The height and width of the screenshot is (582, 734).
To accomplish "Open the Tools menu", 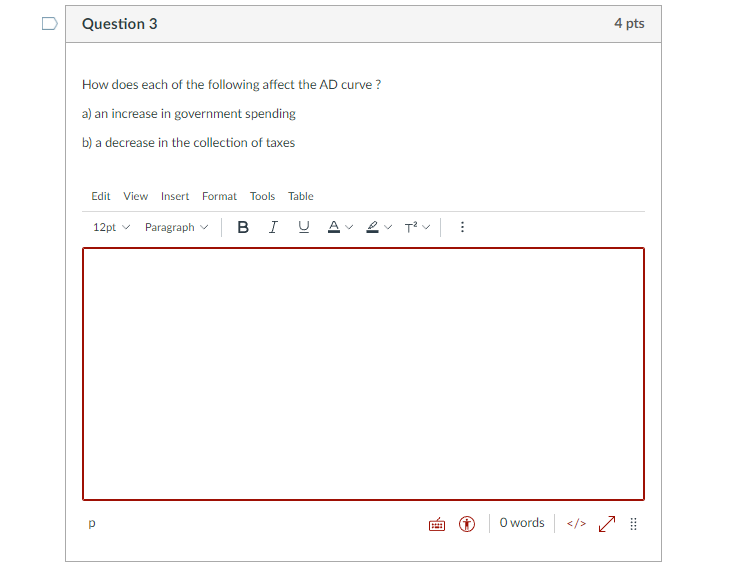I will click(262, 196).
